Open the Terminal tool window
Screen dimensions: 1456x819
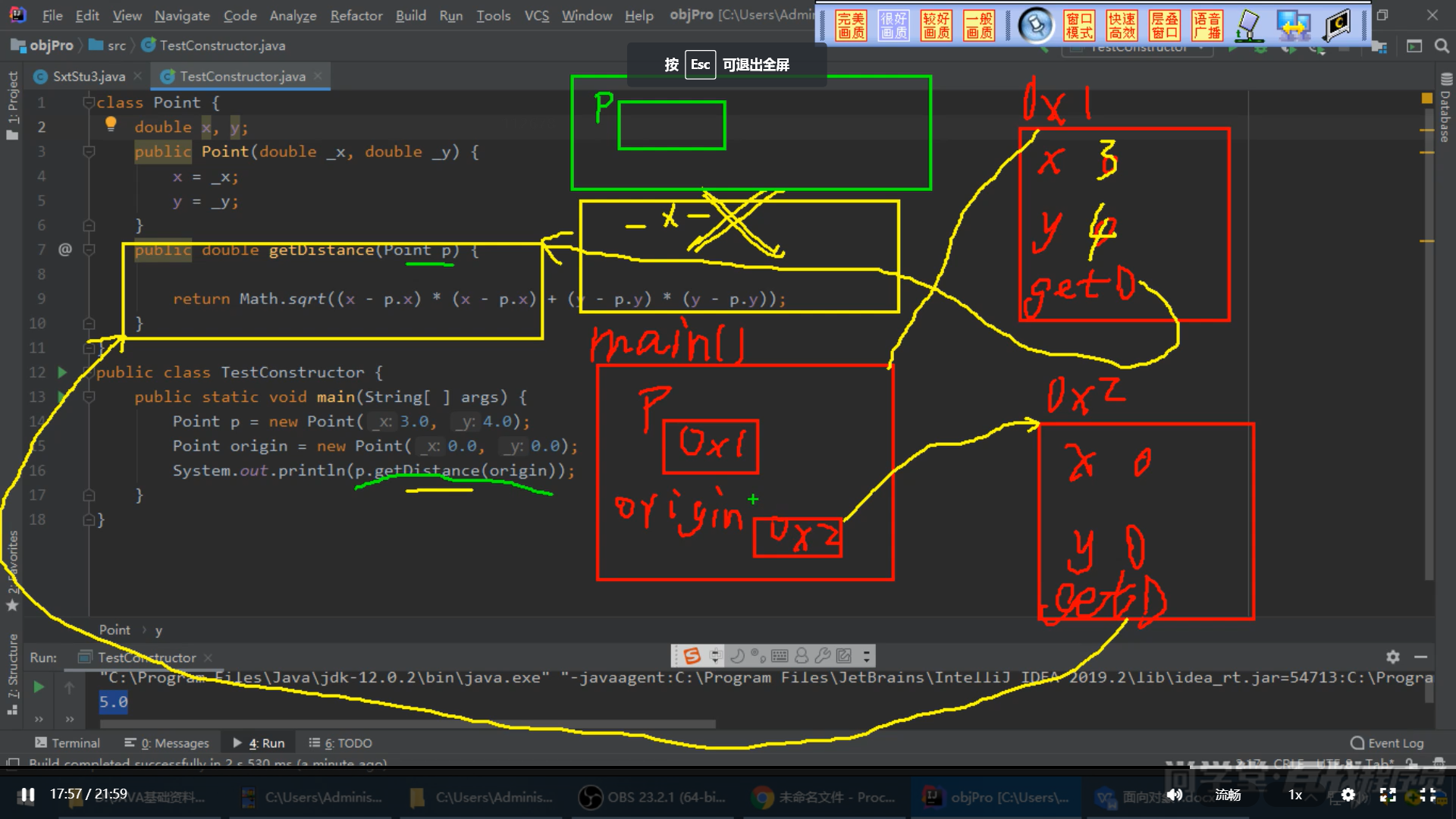[x=67, y=743]
